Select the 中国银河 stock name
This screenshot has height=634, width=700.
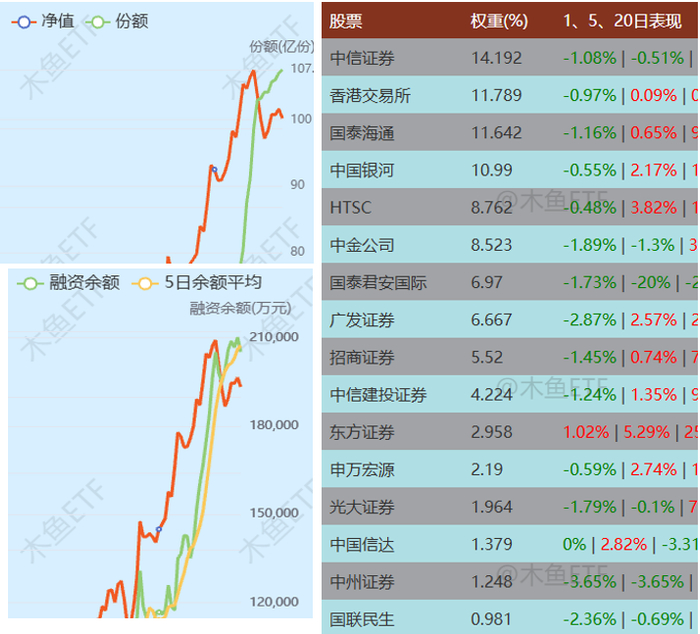(x=362, y=170)
